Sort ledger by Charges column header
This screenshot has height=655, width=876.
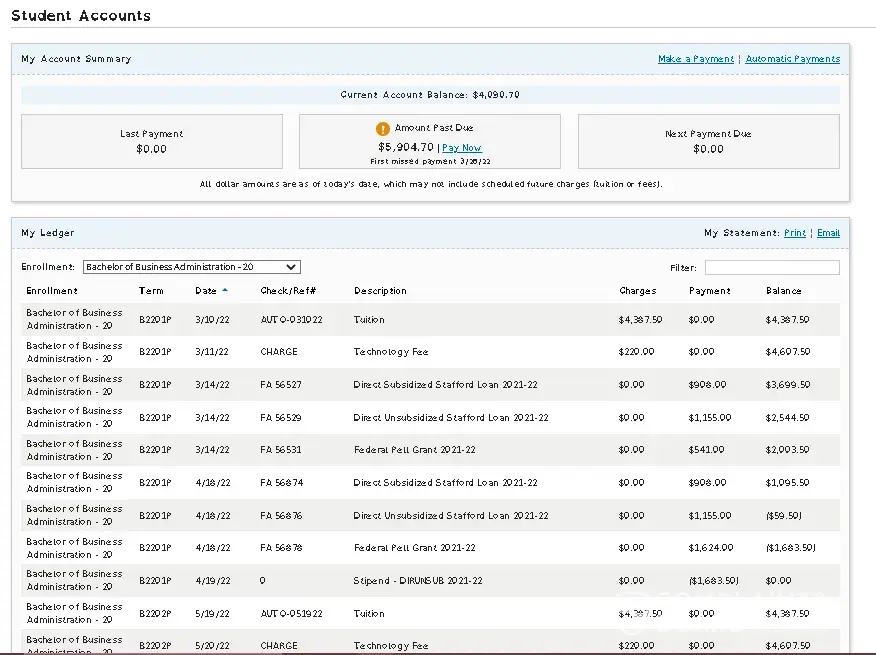point(637,291)
